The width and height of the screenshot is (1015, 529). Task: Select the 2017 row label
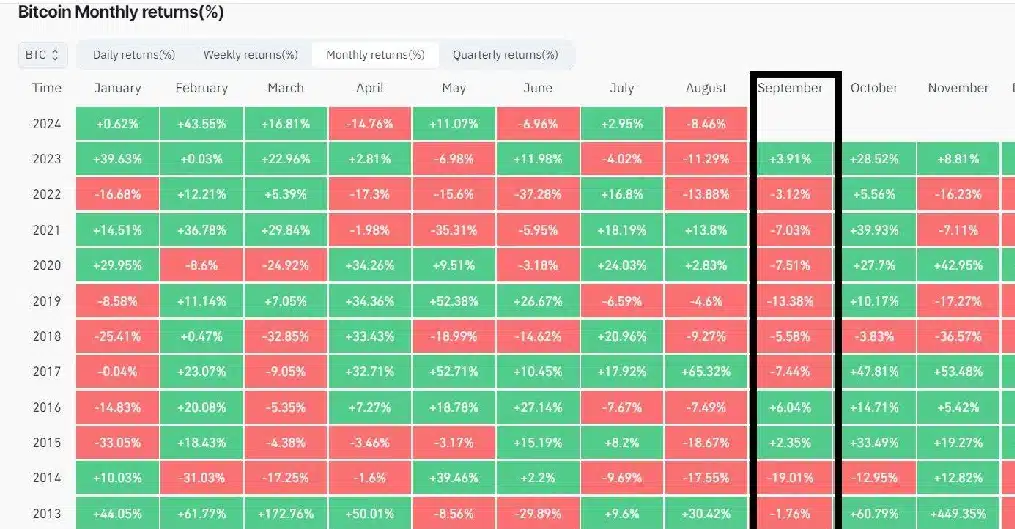click(x=47, y=372)
